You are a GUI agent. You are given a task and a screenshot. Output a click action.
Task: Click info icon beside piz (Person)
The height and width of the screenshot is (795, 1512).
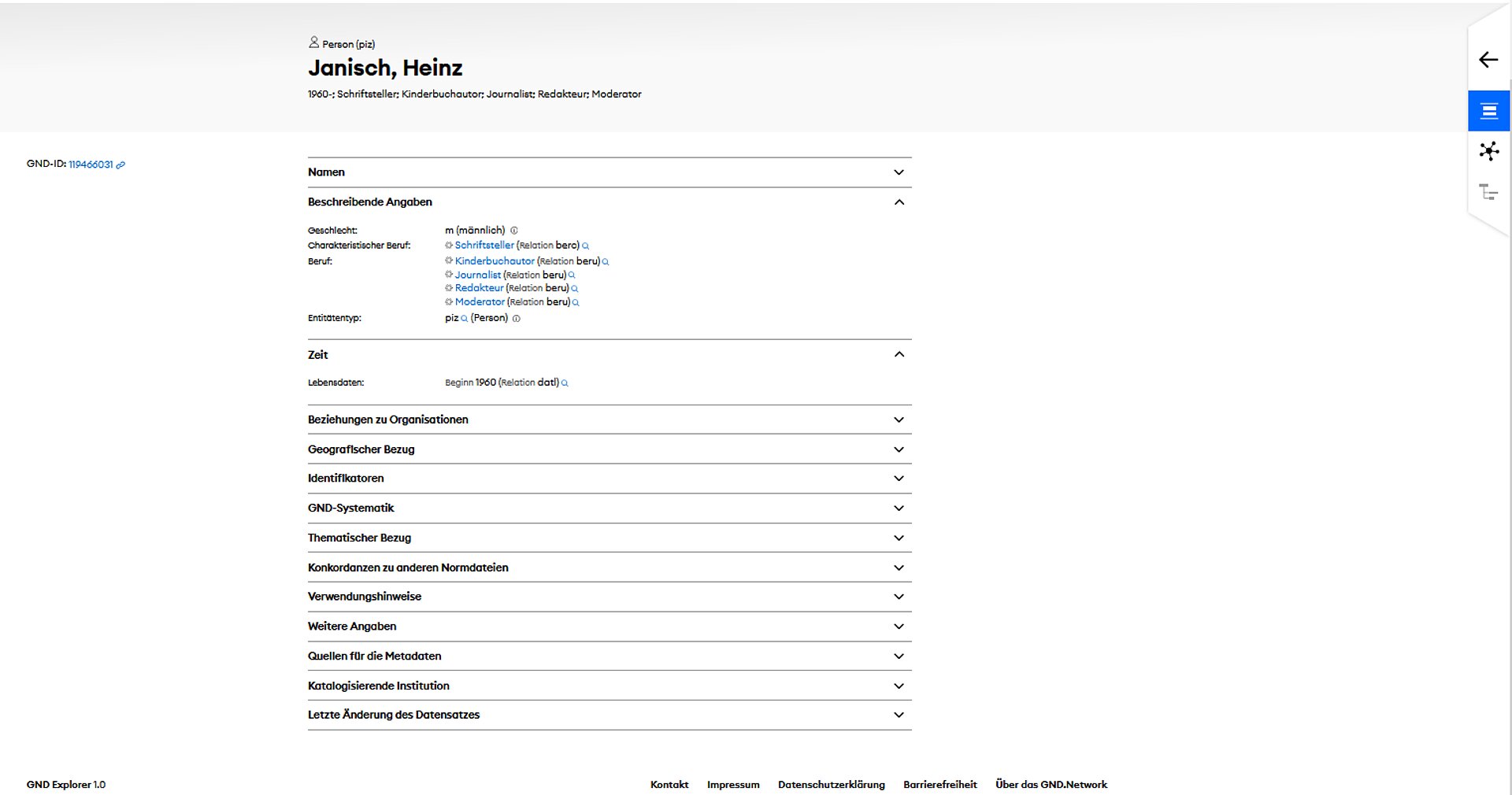[x=517, y=319]
